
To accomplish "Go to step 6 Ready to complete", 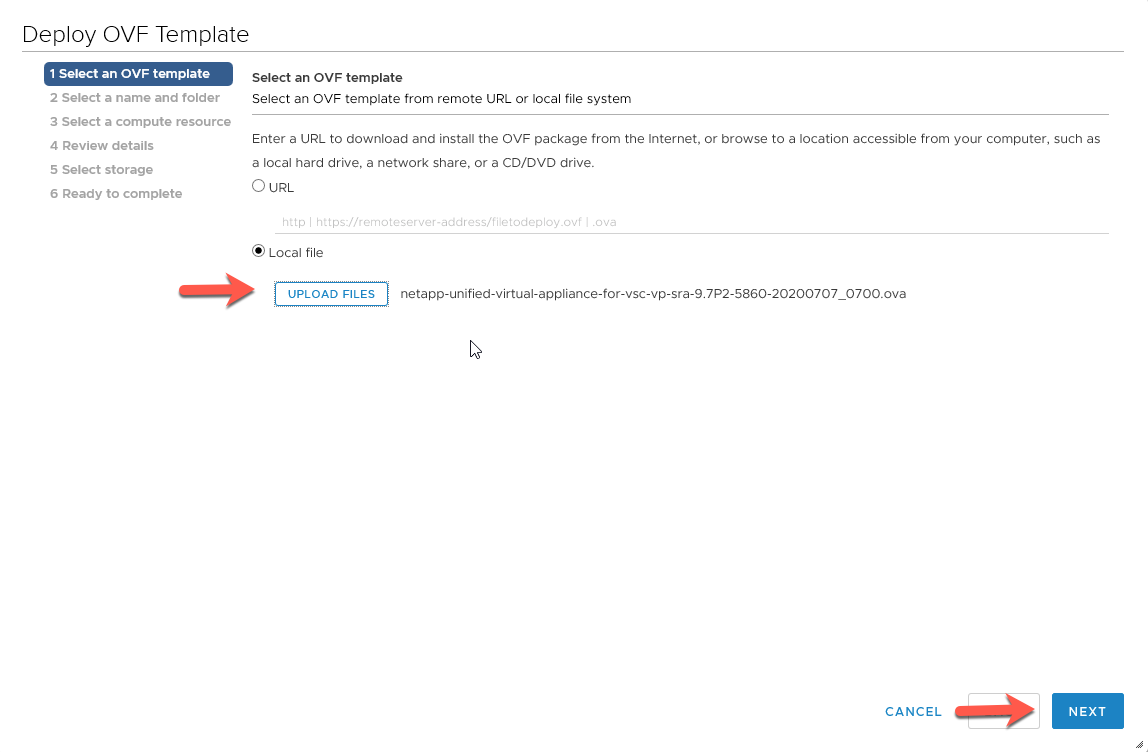I will [x=115, y=193].
